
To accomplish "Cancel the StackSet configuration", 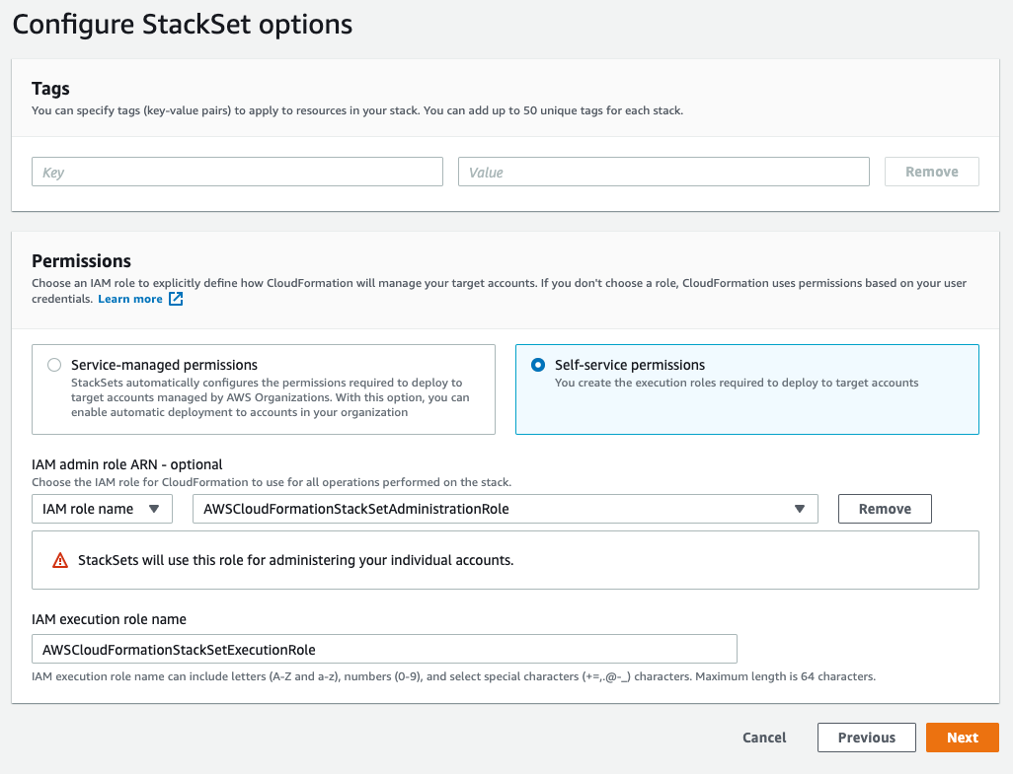I will pos(763,737).
